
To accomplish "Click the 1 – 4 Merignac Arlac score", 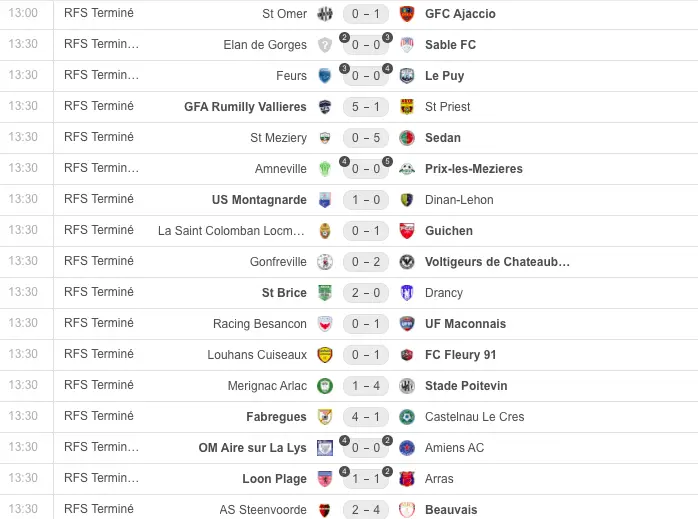I will coord(366,386).
